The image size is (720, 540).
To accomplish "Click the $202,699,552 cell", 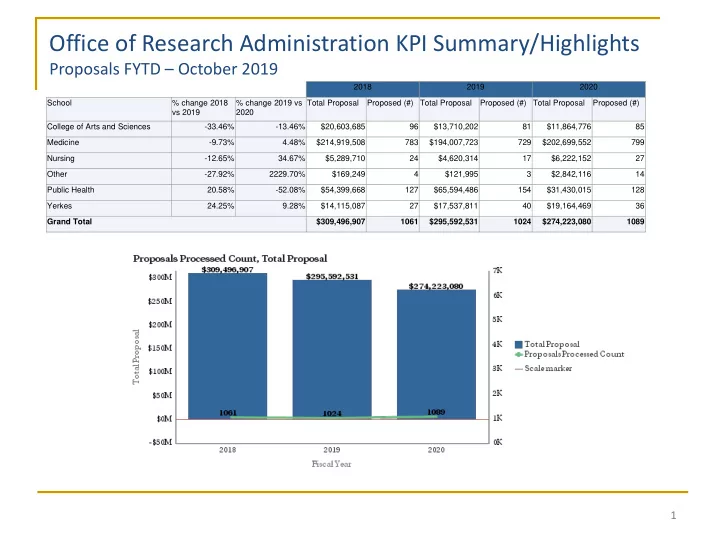I will point(562,143).
